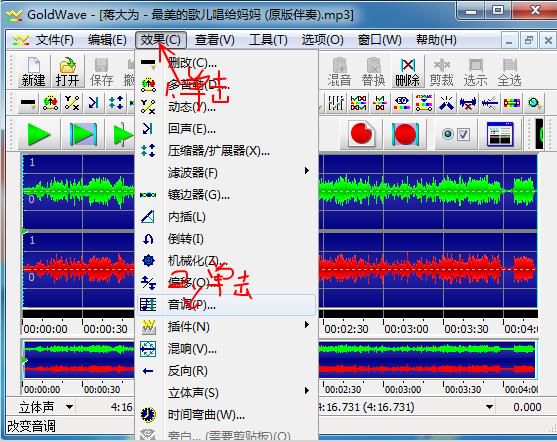Select 音调(P)... pitch menu entry
Viewport: 557px width, 442px height.
pos(226,305)
